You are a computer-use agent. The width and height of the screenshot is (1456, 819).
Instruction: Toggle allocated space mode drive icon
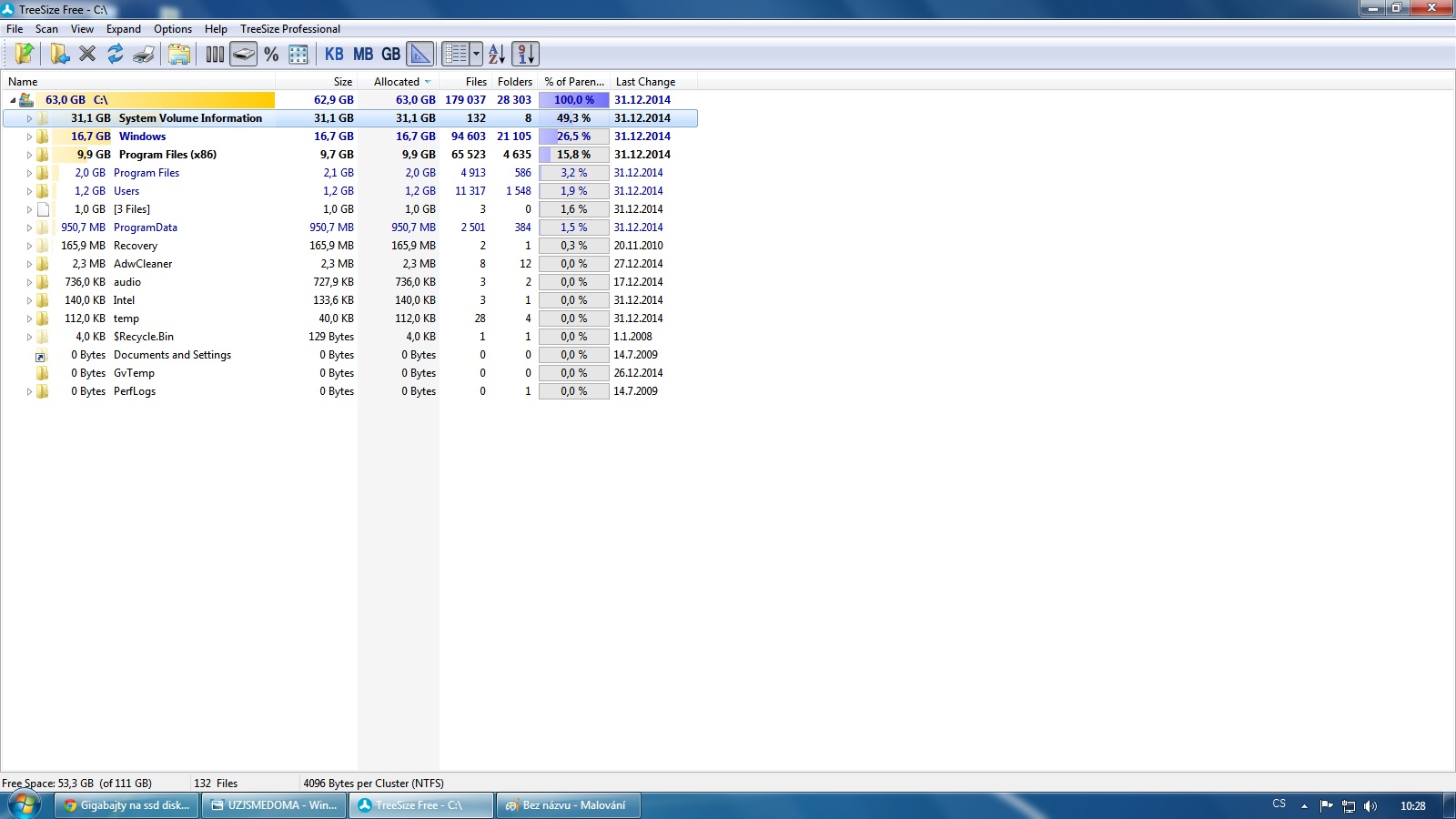pyautogui.click(x=243, y=54)
